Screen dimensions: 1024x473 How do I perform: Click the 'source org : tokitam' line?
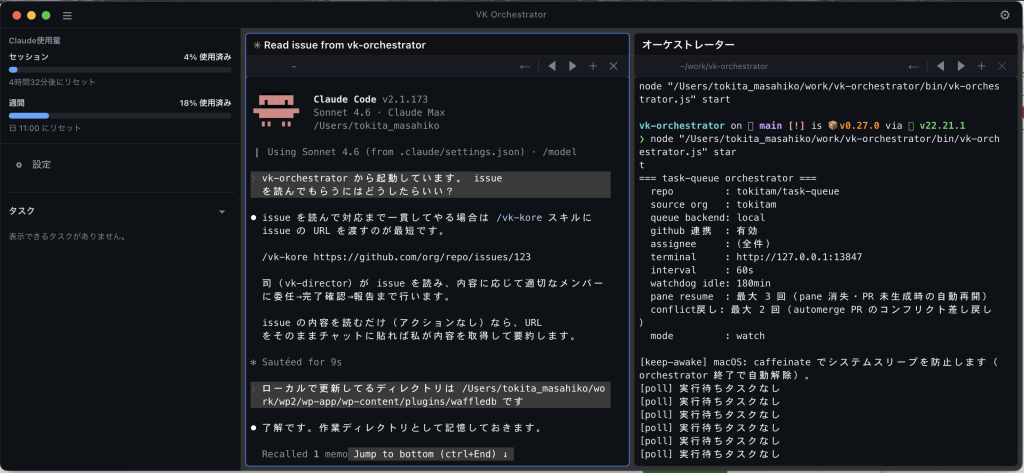tap(713, 204)
